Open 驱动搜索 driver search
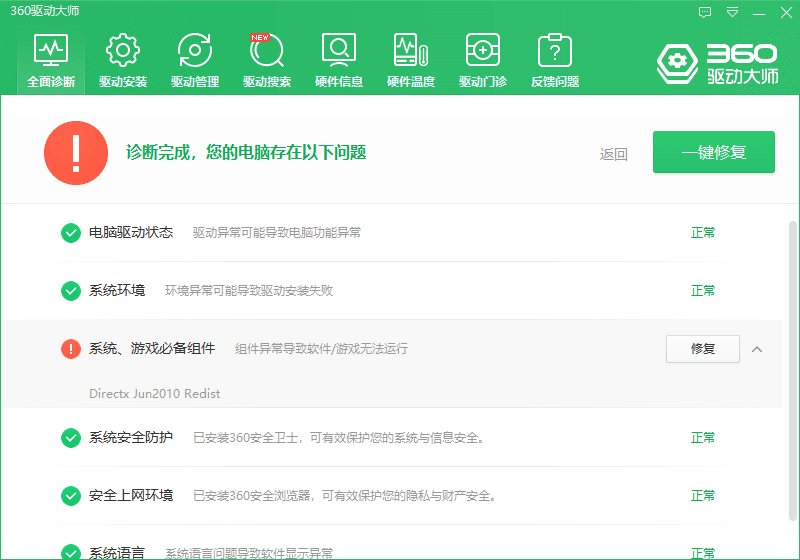800x560 pixels. (267, 61)
